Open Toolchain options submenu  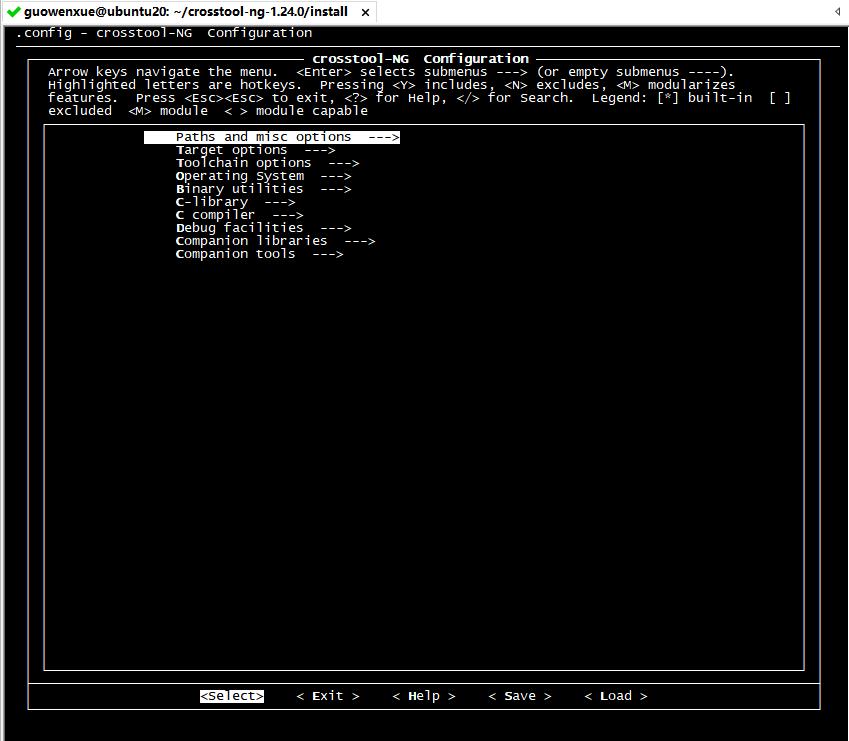click(267, 163)
